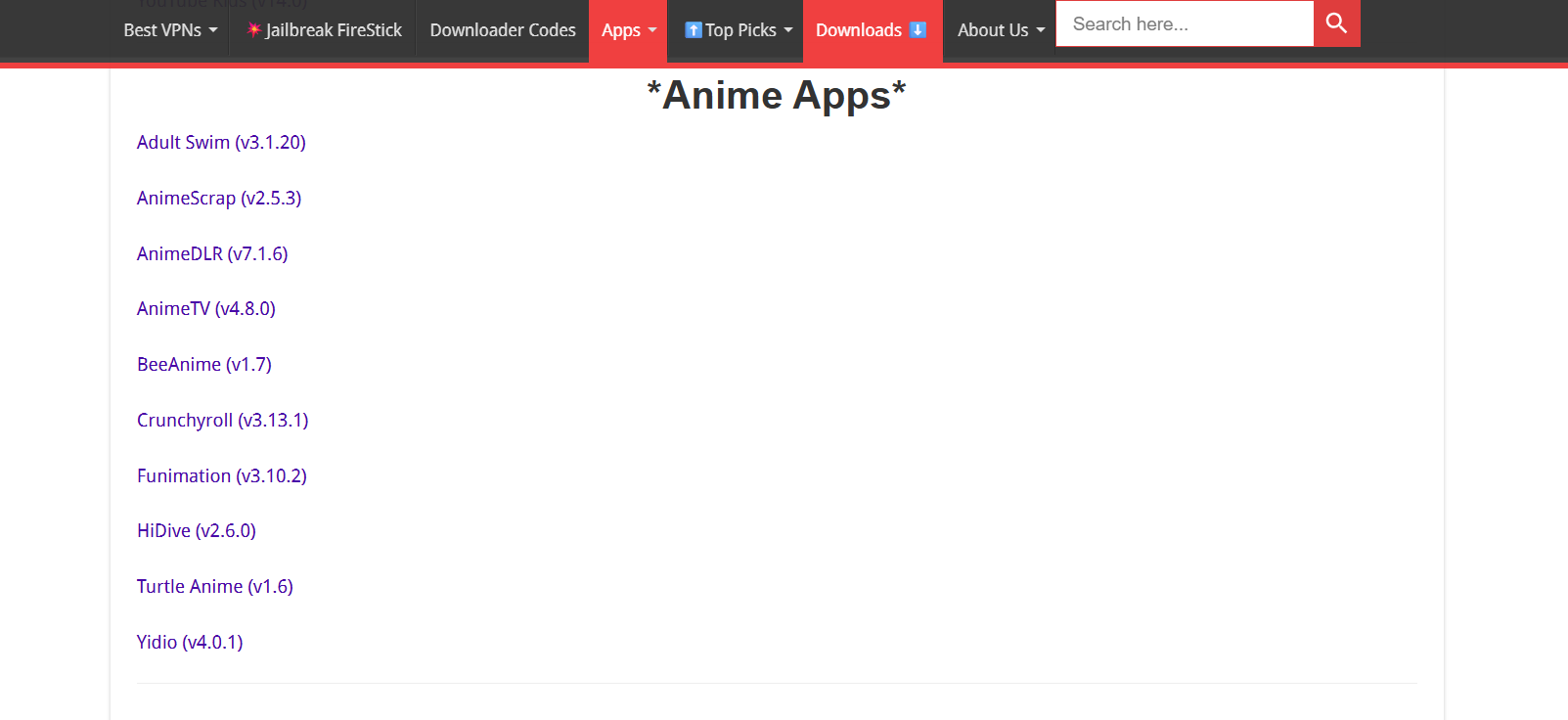Screen dimensions: 1568x720
Task: Open the Top Picks menu item
Action: pos(739,30)
